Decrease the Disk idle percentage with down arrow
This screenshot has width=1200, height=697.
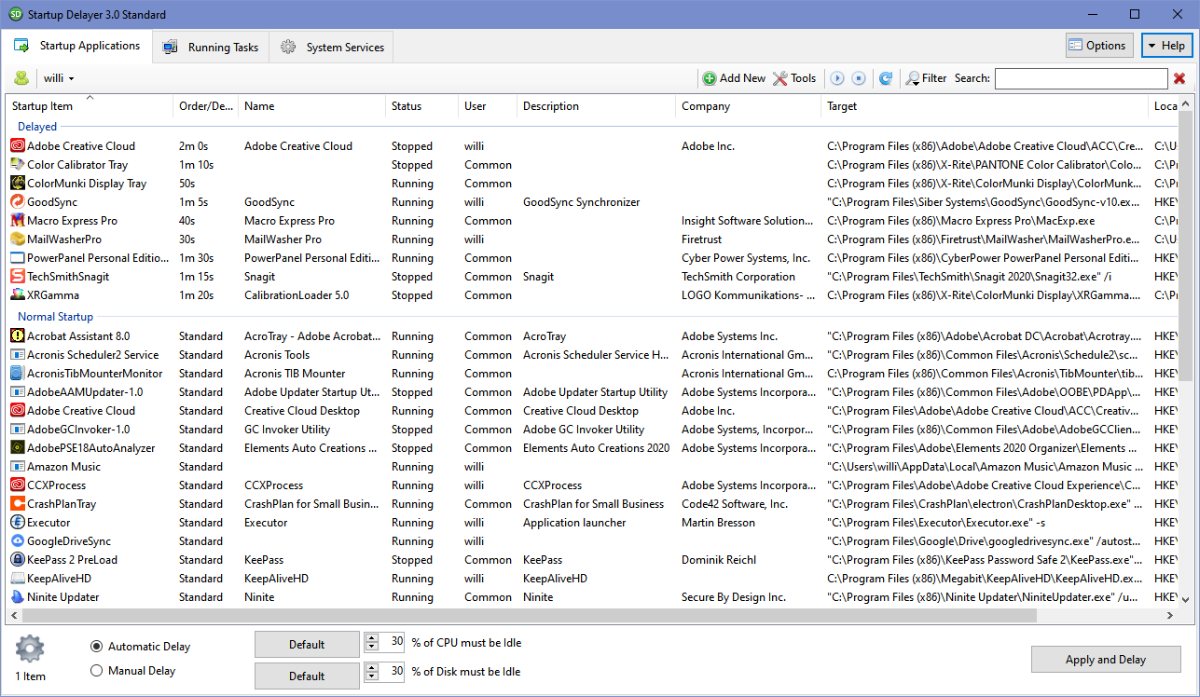(370, 678)
